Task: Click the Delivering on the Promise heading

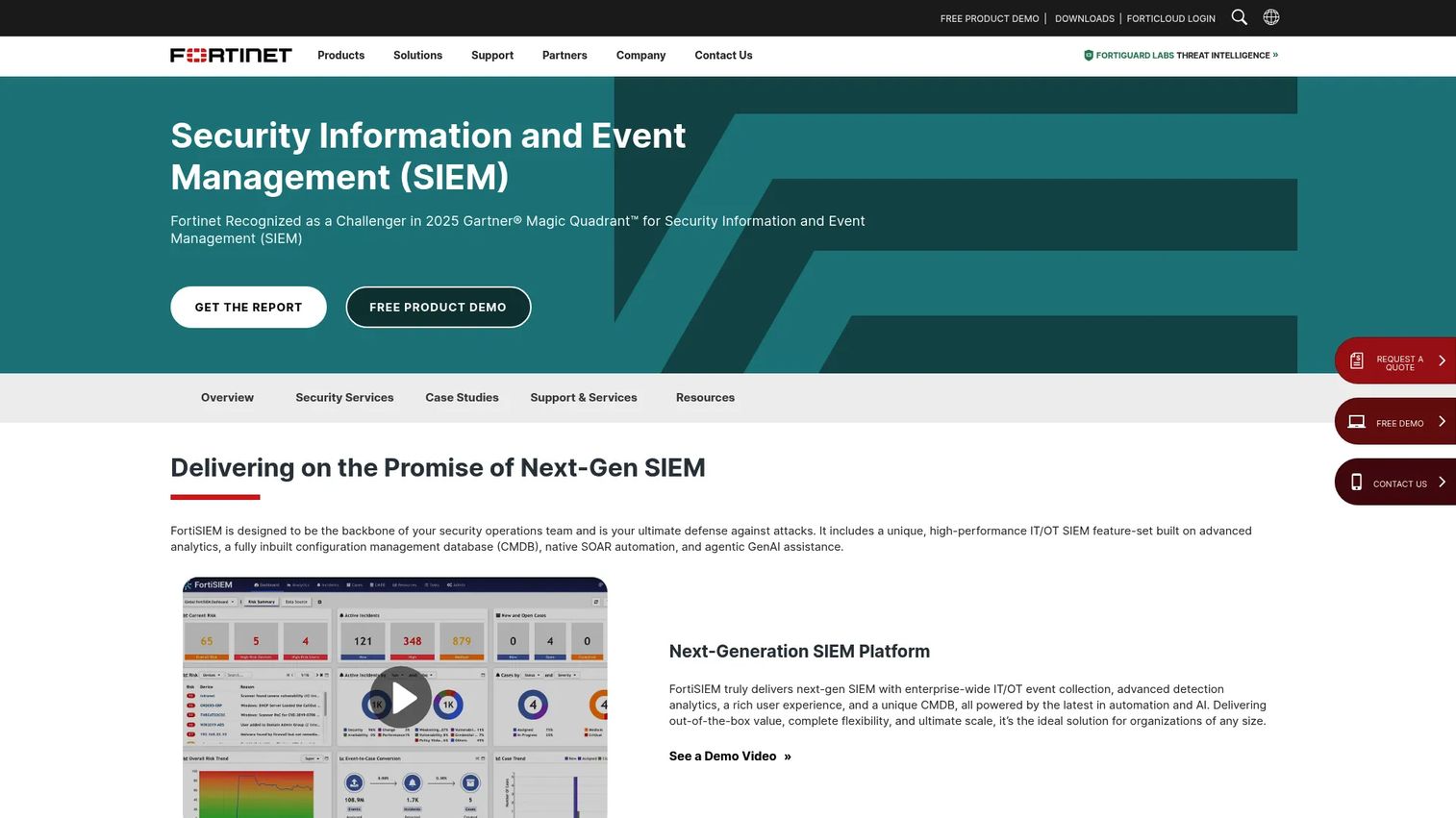Action: click(438, 467)
